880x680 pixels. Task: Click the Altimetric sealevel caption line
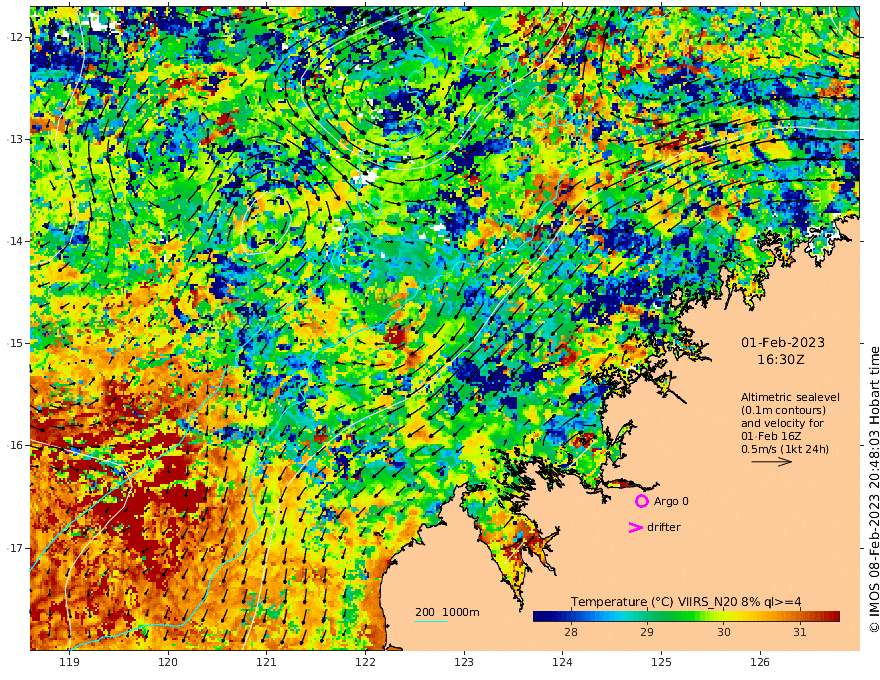(790, 397)
